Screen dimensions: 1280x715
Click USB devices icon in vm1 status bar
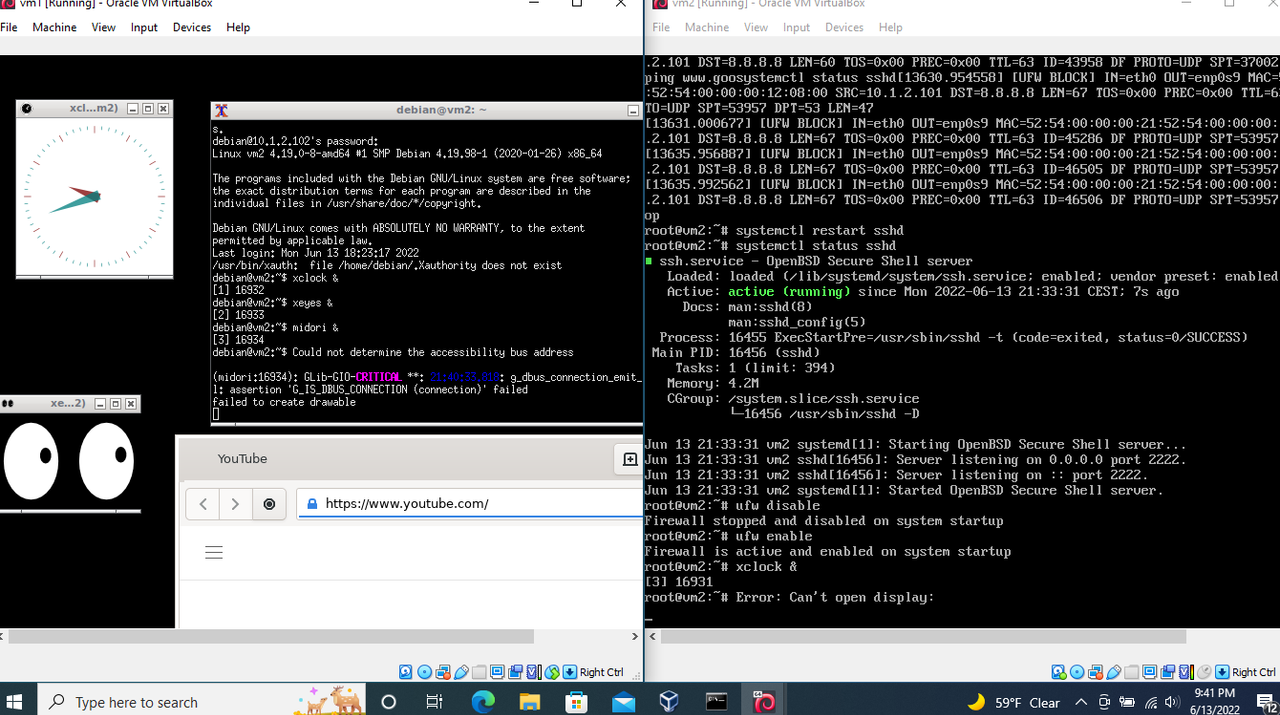tap(461, 672)
